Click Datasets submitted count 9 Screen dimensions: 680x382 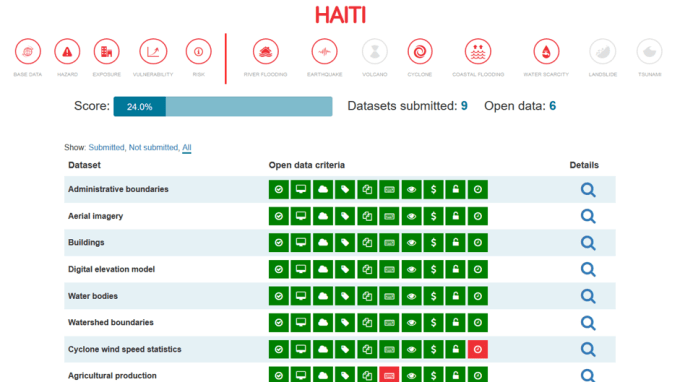click(x=464, y=106)
